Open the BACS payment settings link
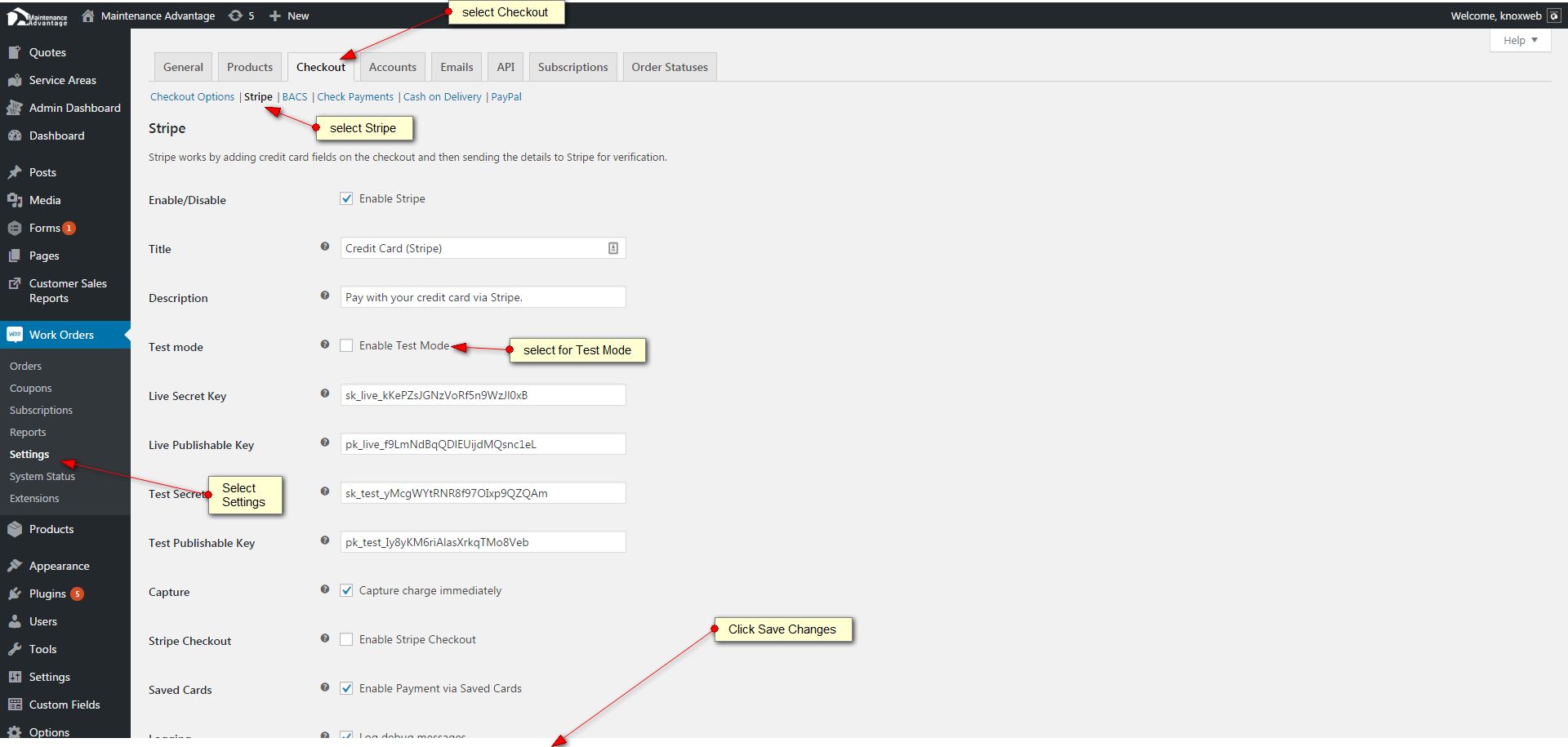Viewport: 1568px width, 747px height. click(295, 96)
